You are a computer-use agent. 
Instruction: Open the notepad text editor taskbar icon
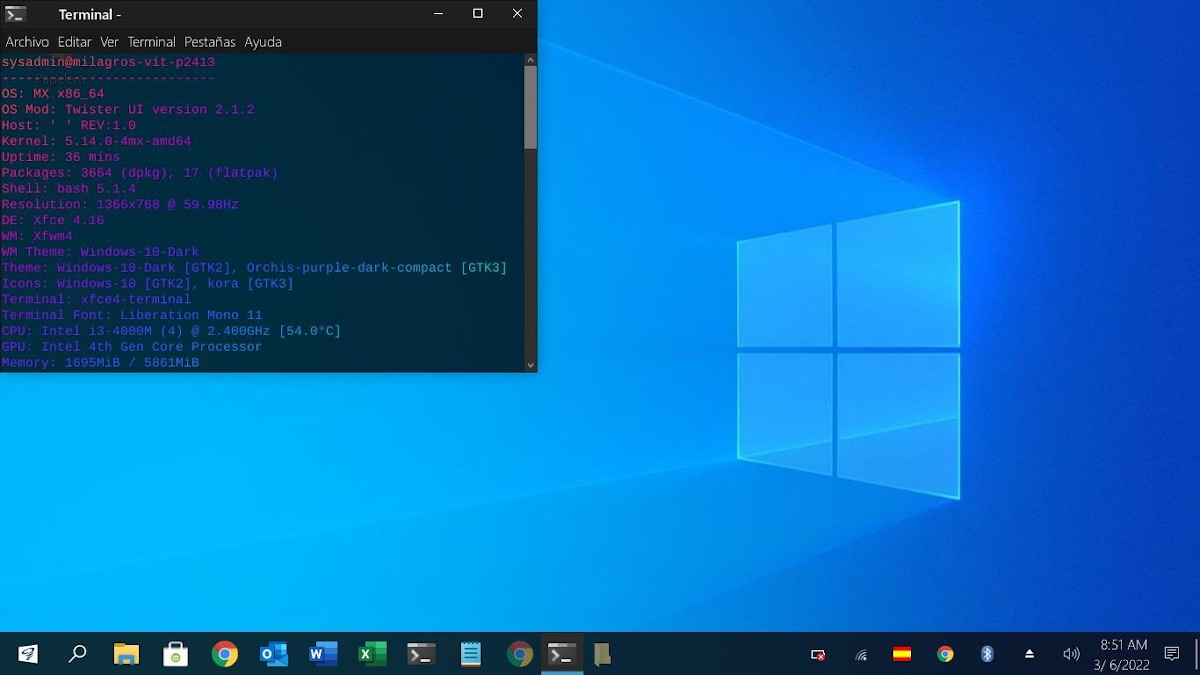pyautogui.click(x=470, y=654)
